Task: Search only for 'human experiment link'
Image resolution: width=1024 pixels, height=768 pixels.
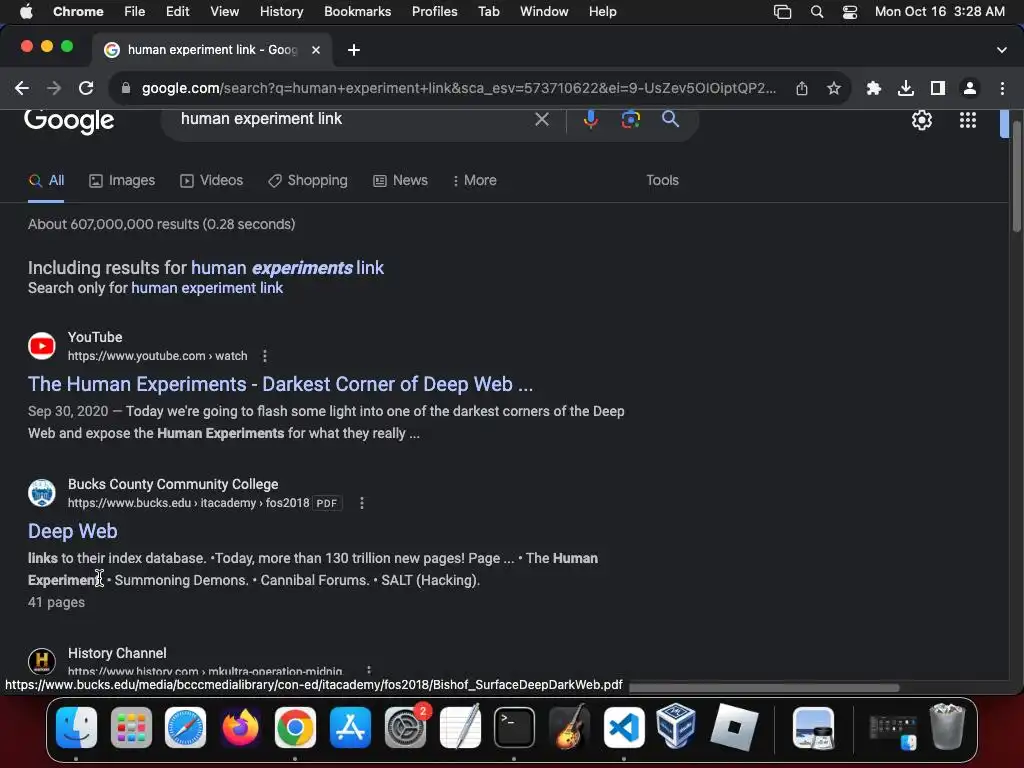Action: 207,288
